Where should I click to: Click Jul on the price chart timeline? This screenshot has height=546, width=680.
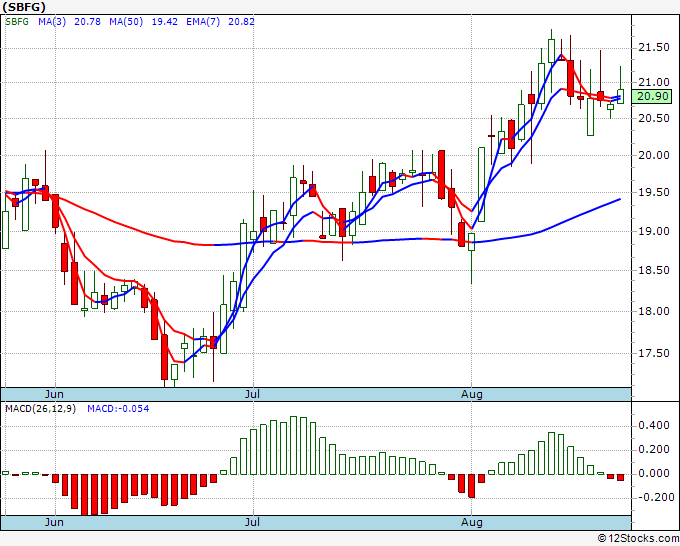coord(252,394)
